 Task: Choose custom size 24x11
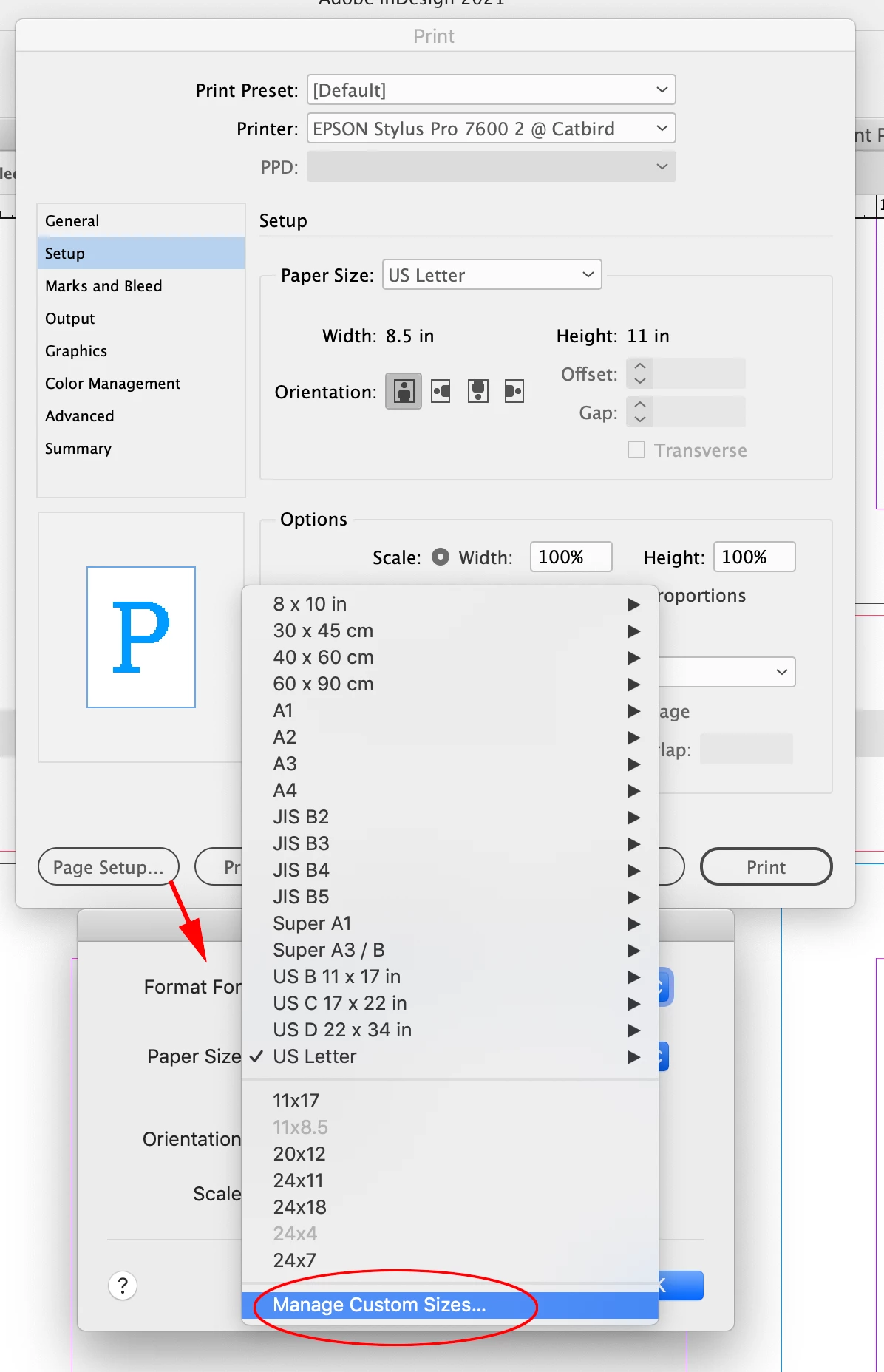click(x=450, y=1181)
